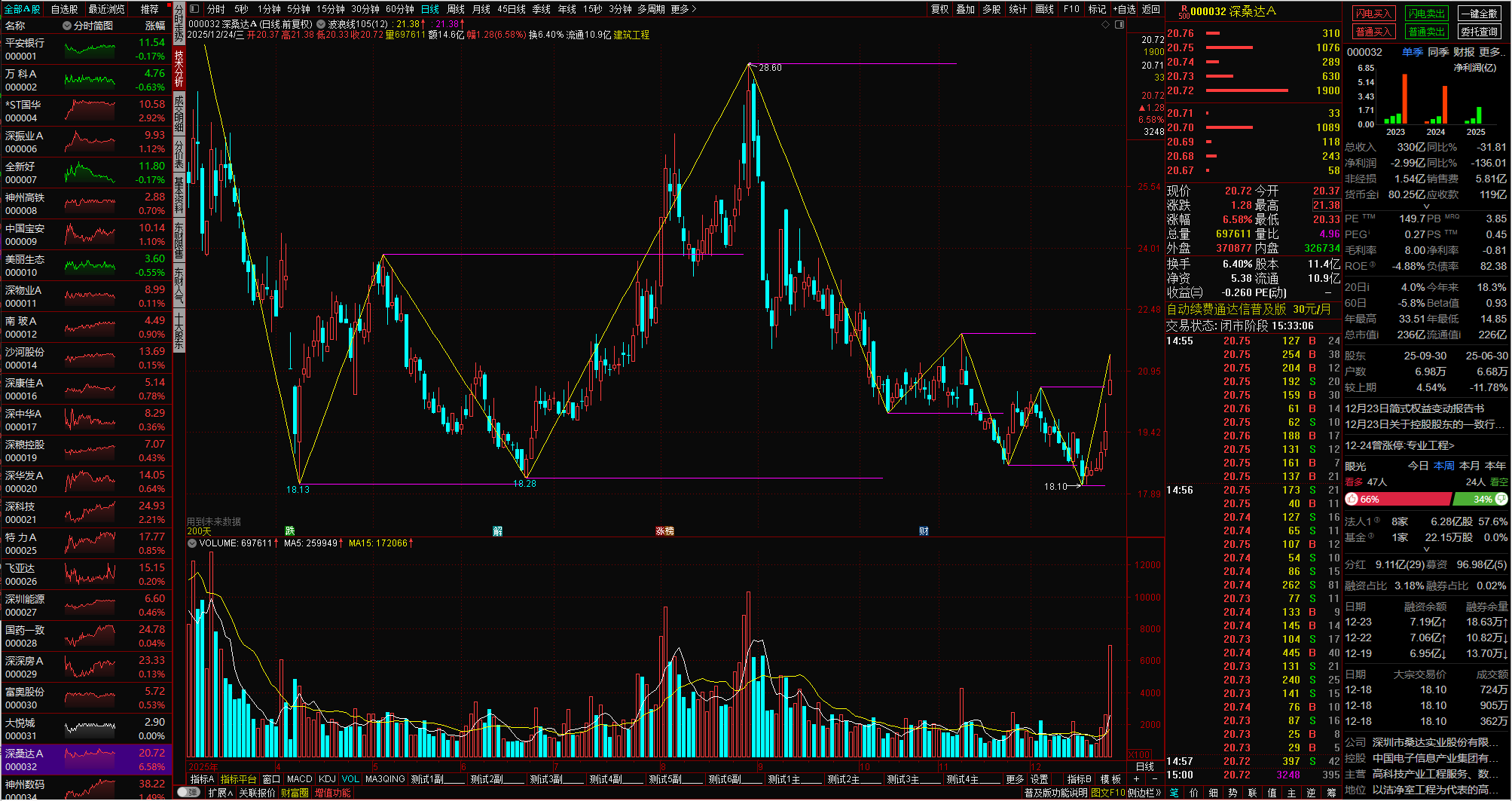
Task: Expand the 侧边栏 sidebar chevron
Action: click(1144, 793)
